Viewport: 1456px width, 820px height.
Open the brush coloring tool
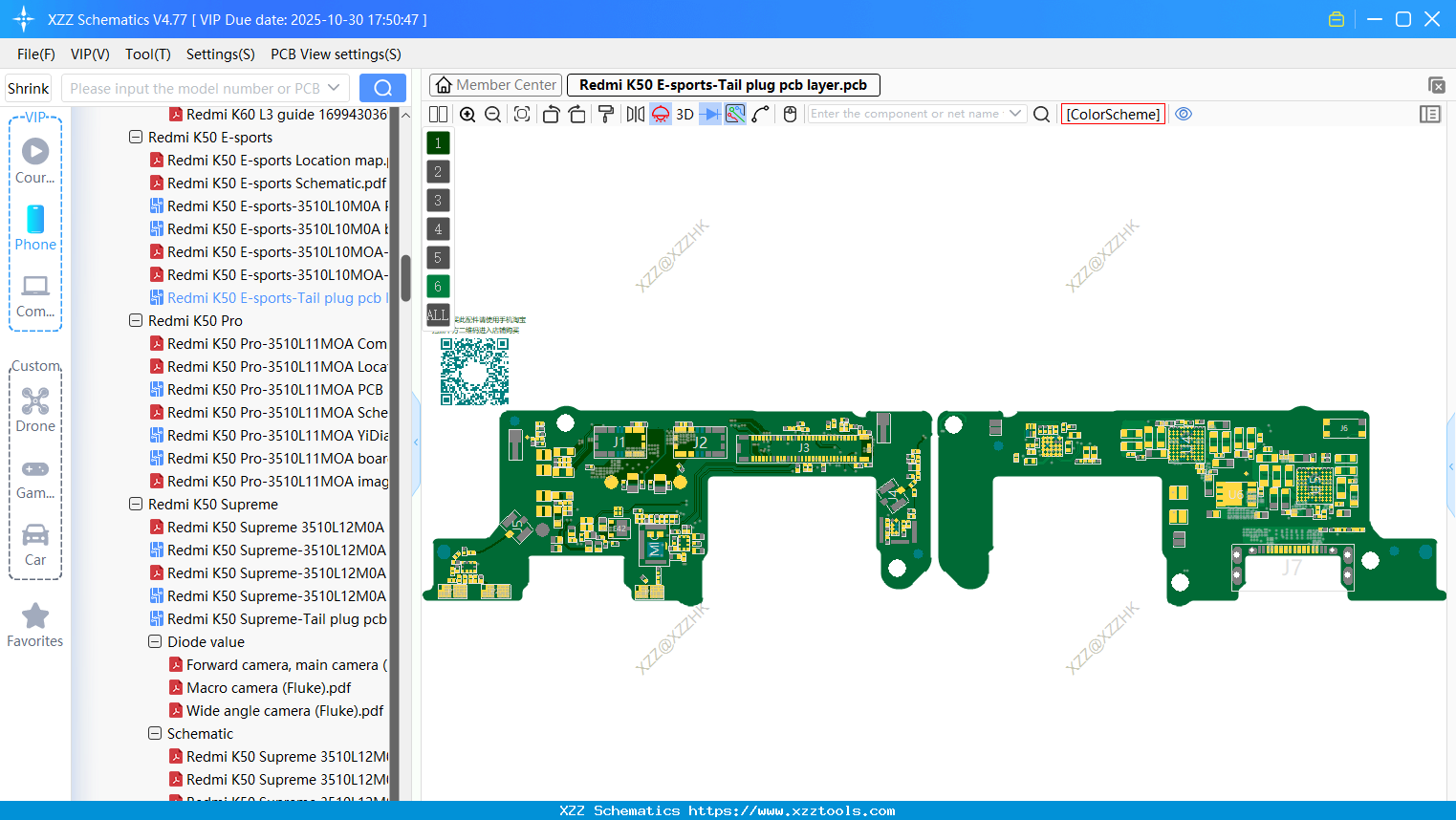click(606, 114)
